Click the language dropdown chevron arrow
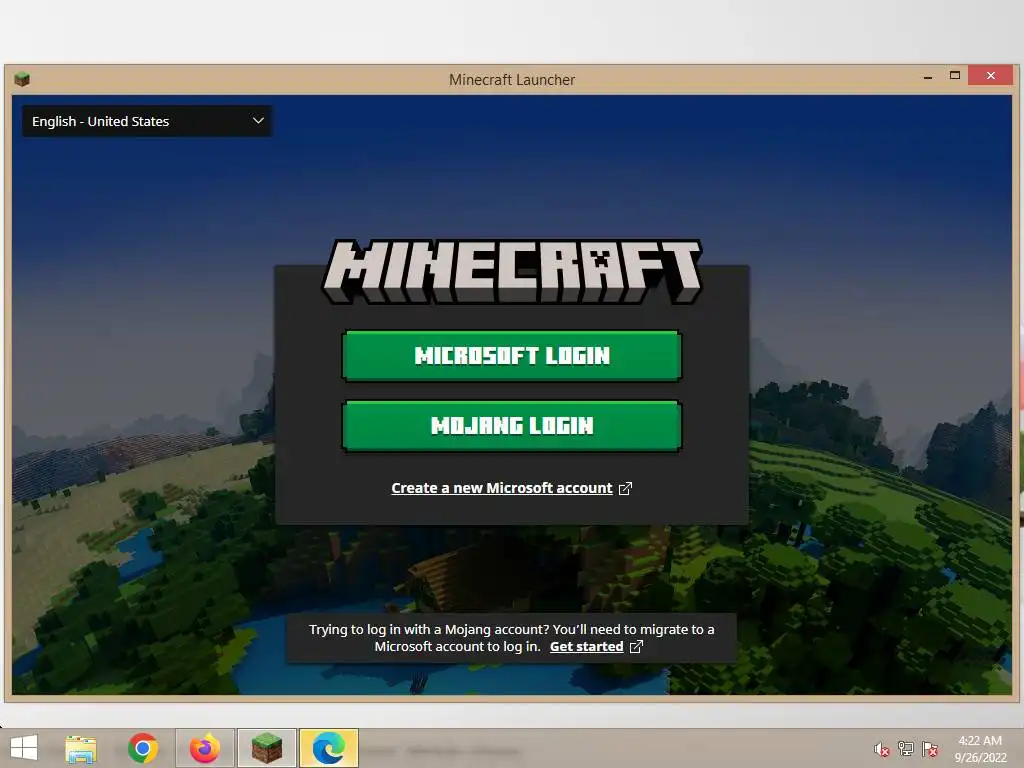Screen dimensions: 1024x768 258,121
